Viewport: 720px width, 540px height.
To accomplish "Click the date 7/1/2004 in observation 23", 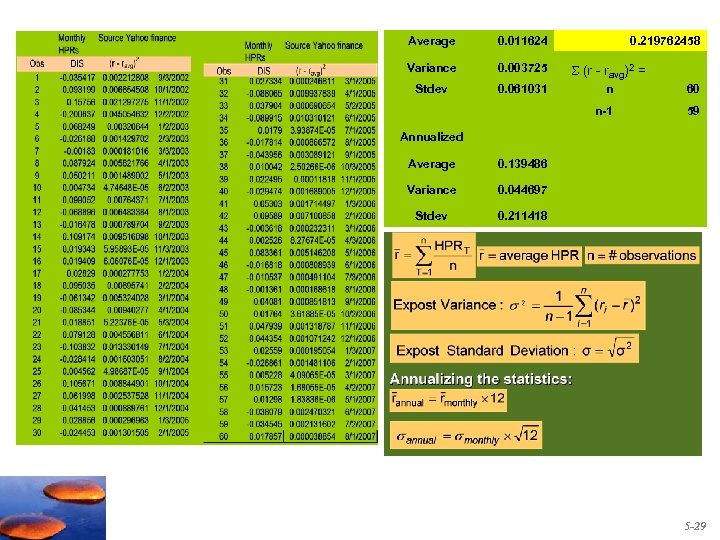I will (x=174, y=347).
